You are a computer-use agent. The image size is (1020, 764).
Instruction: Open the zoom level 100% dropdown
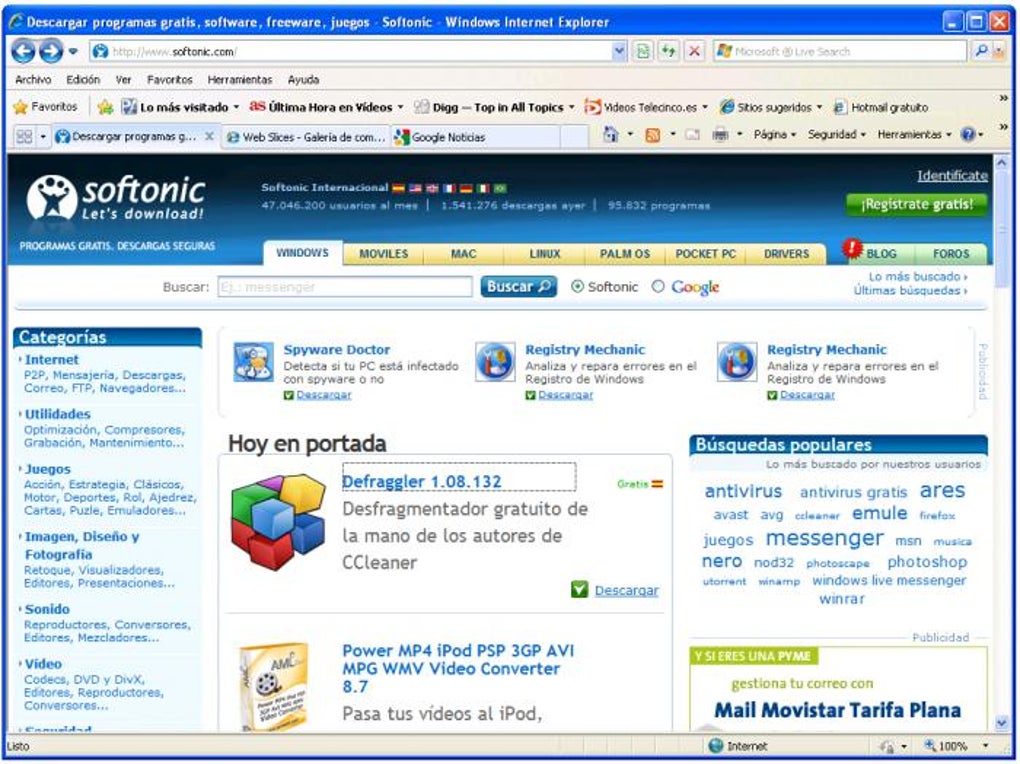[x=986, y=746]
